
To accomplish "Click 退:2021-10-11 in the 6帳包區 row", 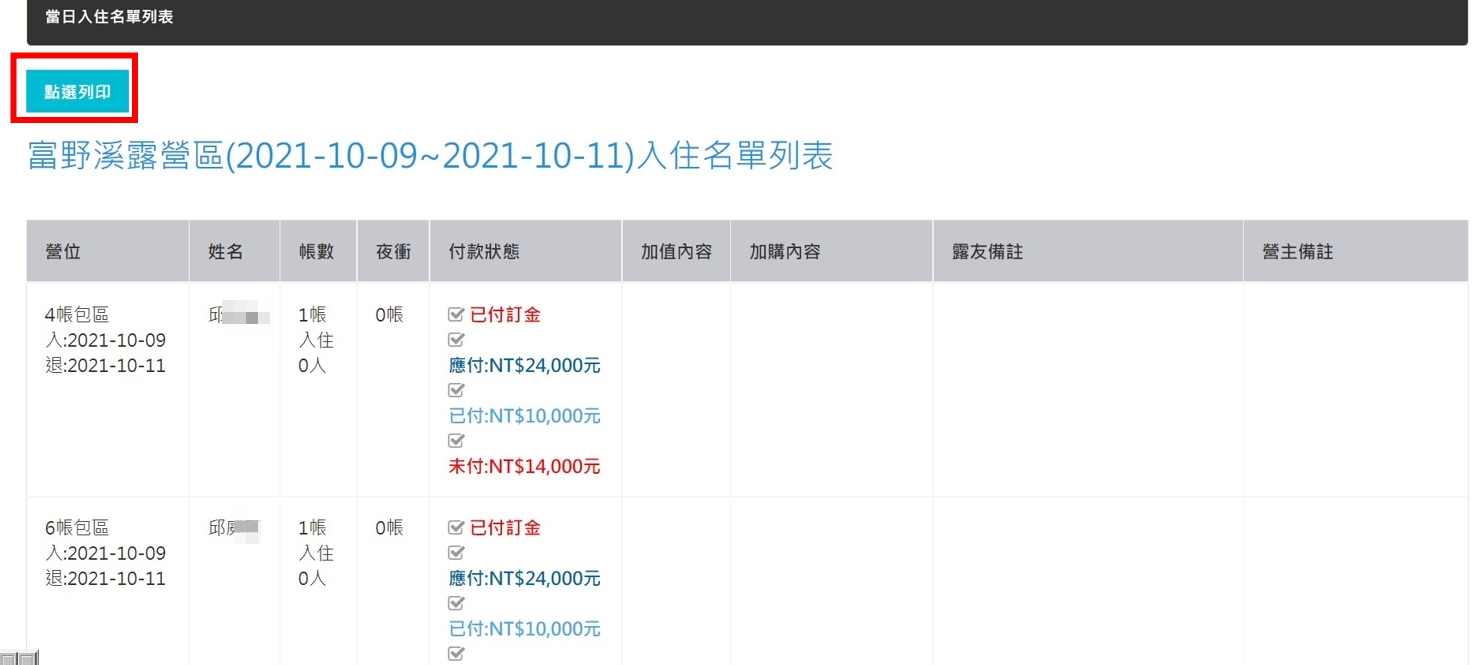I will [106, 578].
